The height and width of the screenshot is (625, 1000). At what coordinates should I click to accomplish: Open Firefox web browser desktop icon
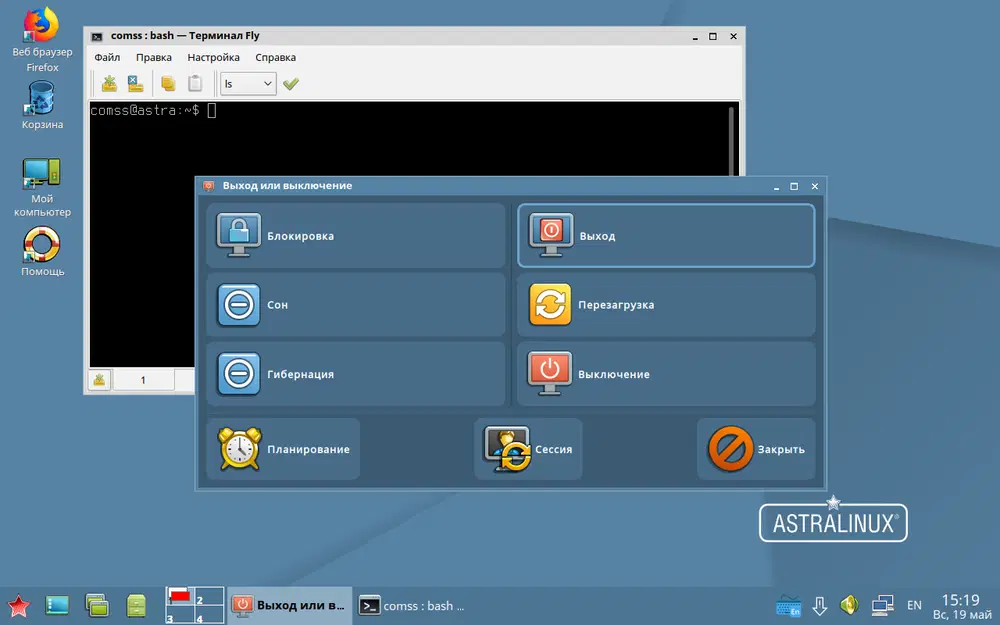tap(42, 40)
